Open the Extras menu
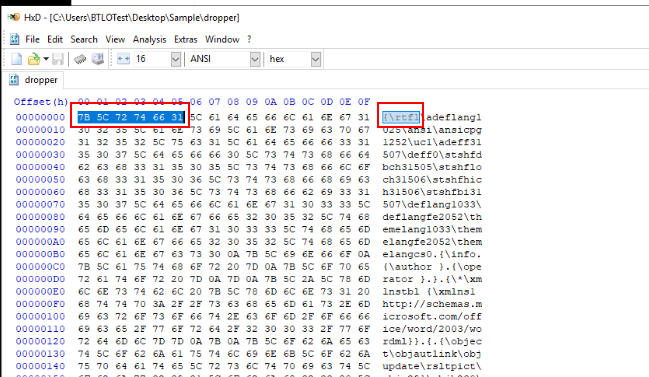This screenshot has width=649, height=377. [x=185, y=39]
